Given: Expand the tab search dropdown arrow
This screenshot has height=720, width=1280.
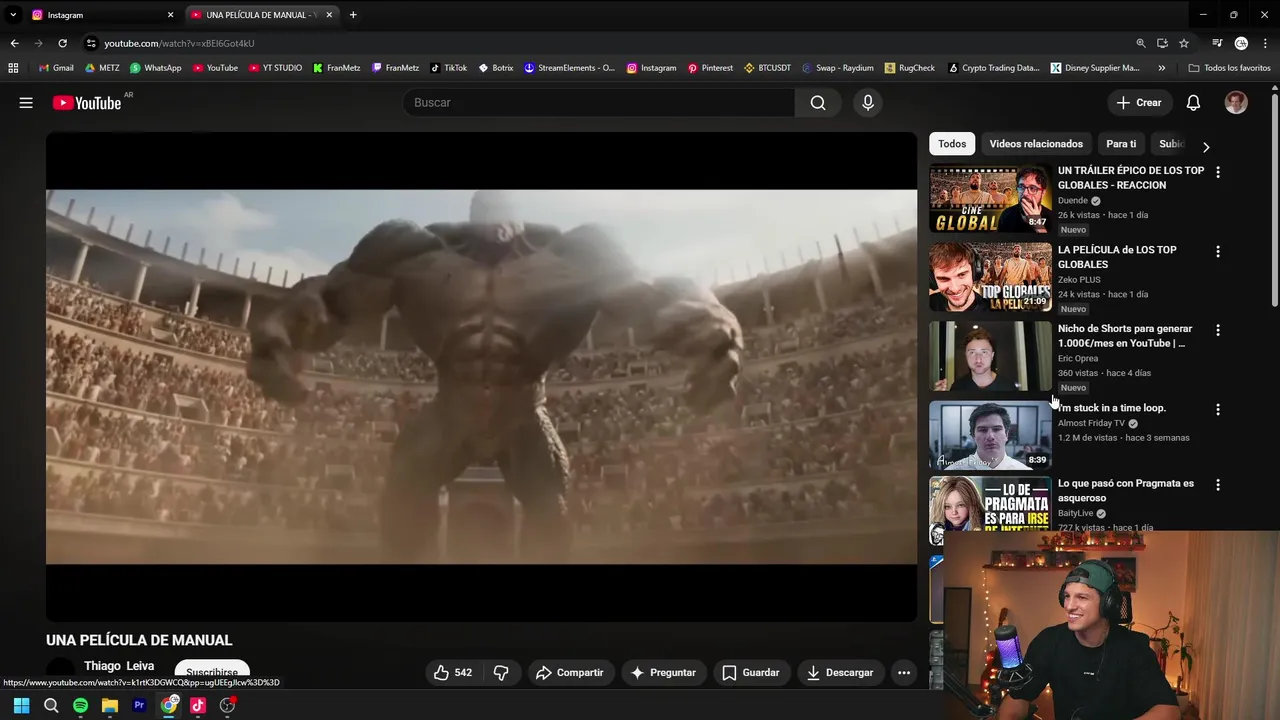Looking at the screenshot, I should click(13, 15).
